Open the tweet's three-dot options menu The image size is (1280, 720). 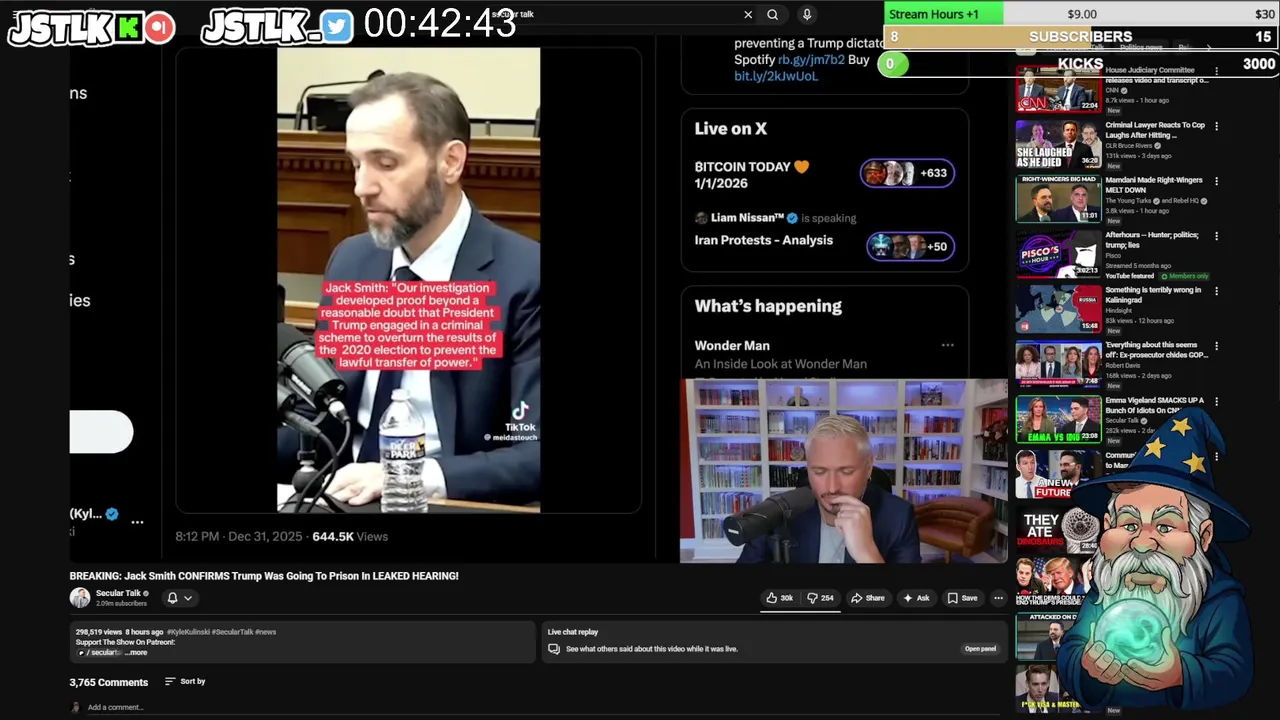pyautogui.click(x=137, y=522)
